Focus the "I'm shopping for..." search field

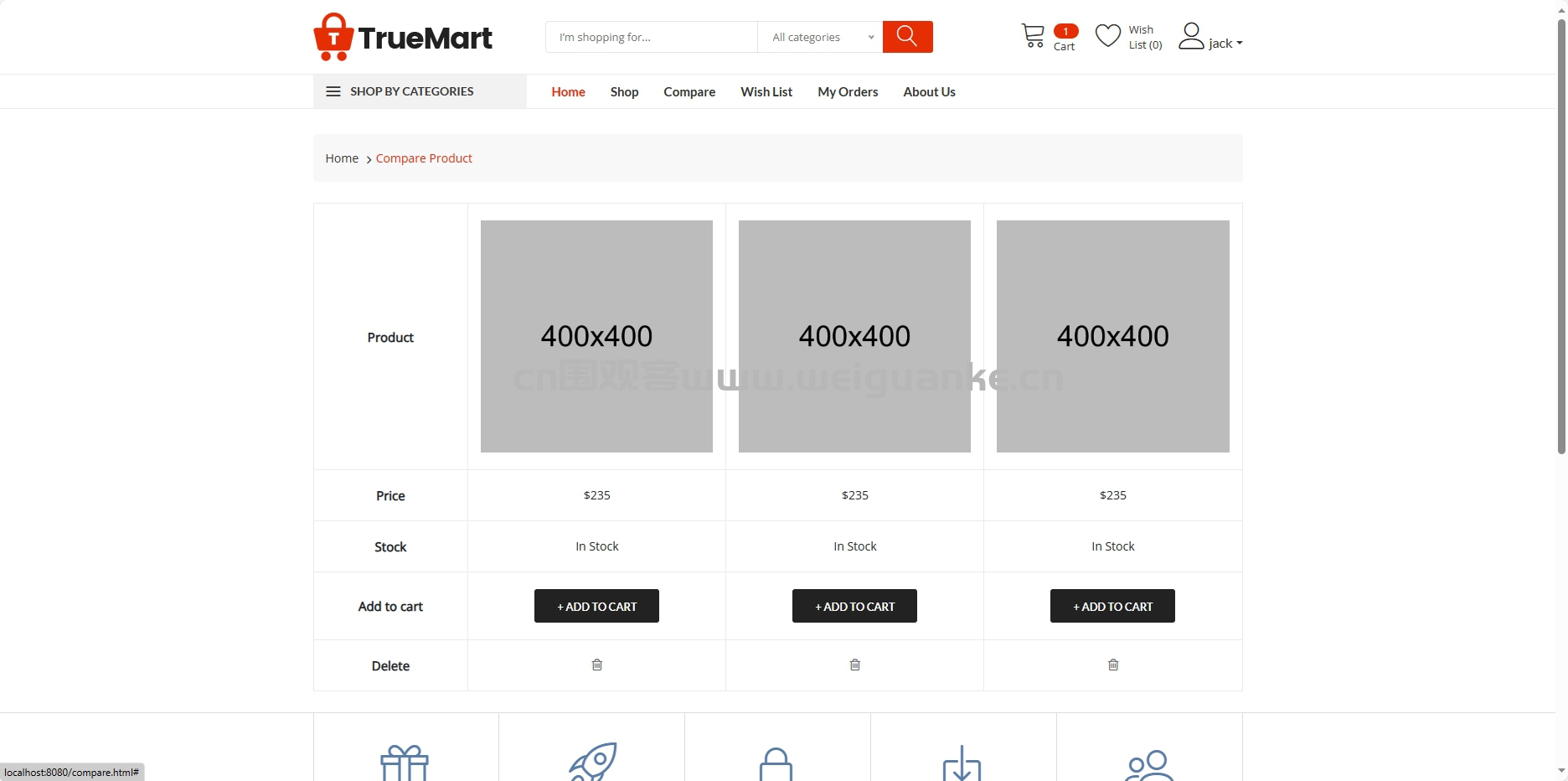tap(652, 37)
